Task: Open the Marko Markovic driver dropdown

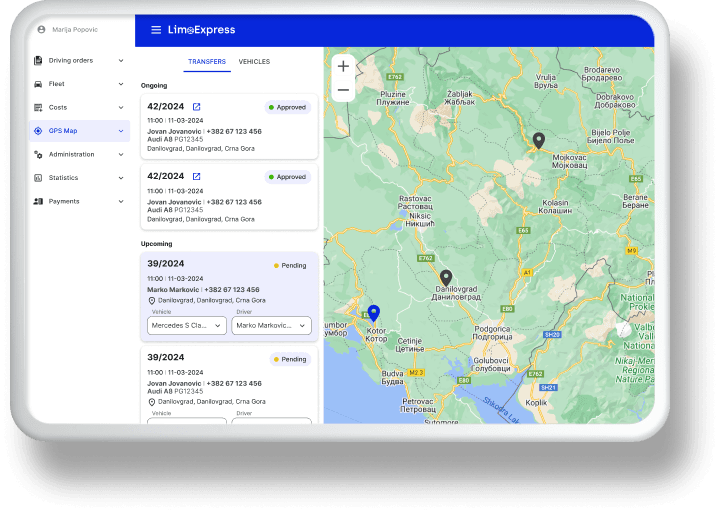Action: coord(272,325)
